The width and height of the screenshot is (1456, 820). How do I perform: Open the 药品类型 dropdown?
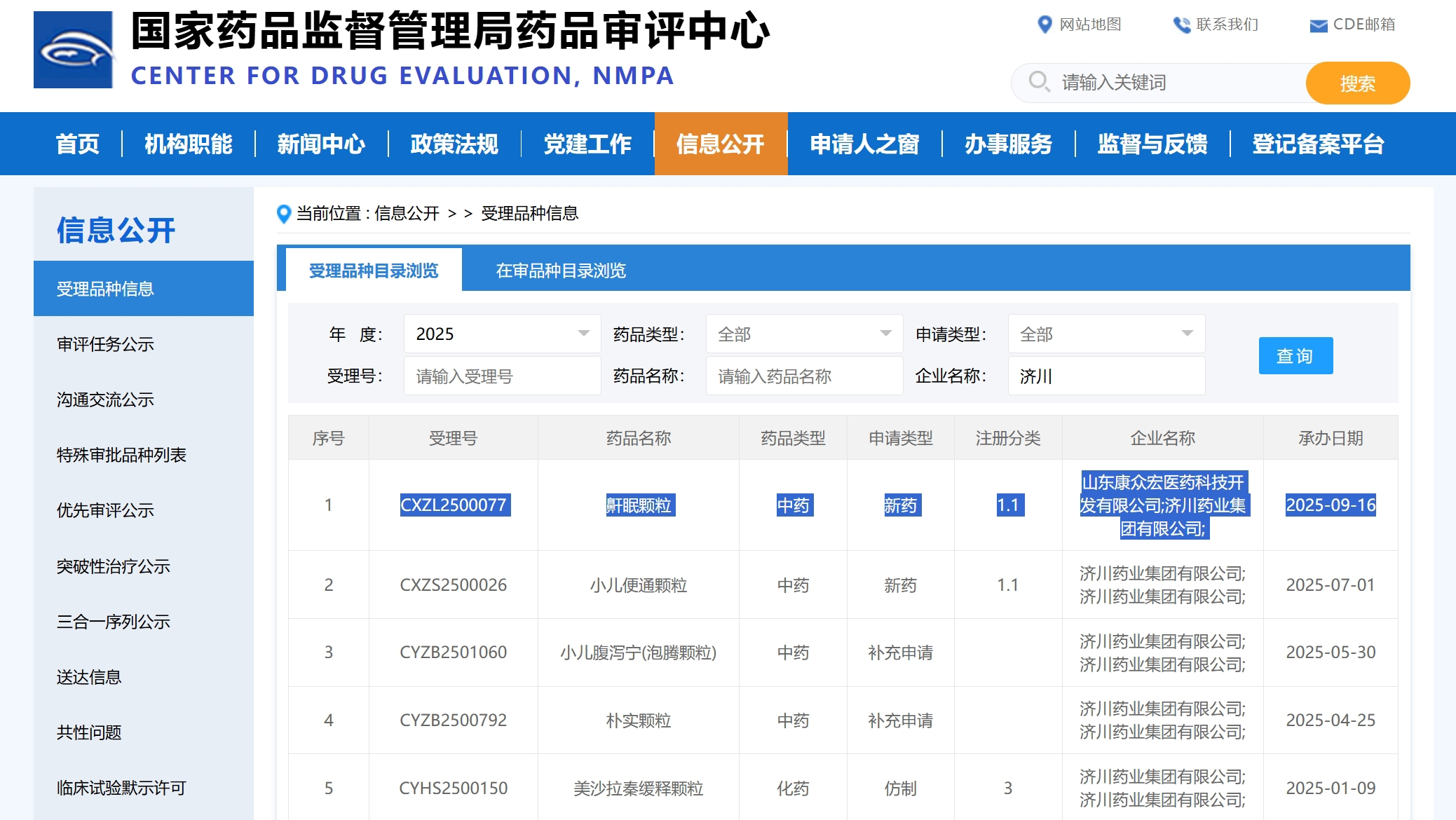pyautogui.click(x=804, y=334)
